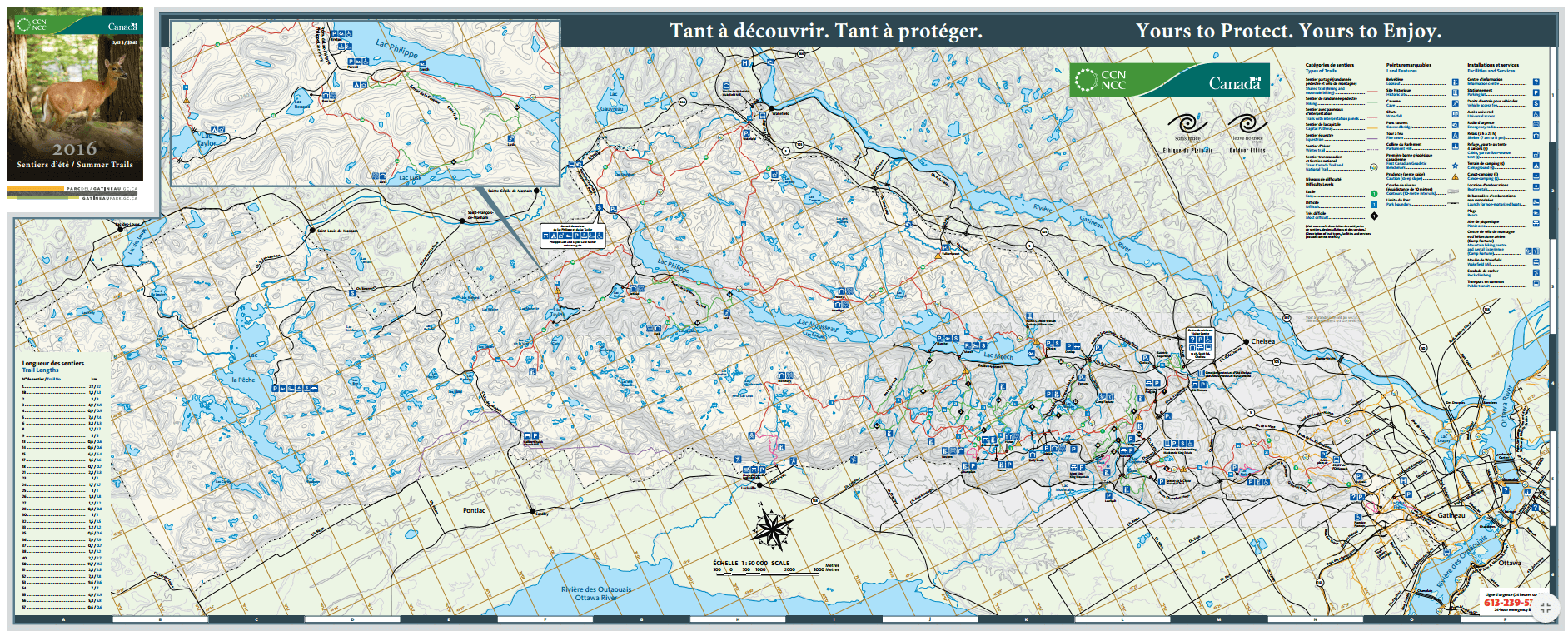Click the Pontiac label on the map
Screen dimensions: 1568x636
click(474, 510)
